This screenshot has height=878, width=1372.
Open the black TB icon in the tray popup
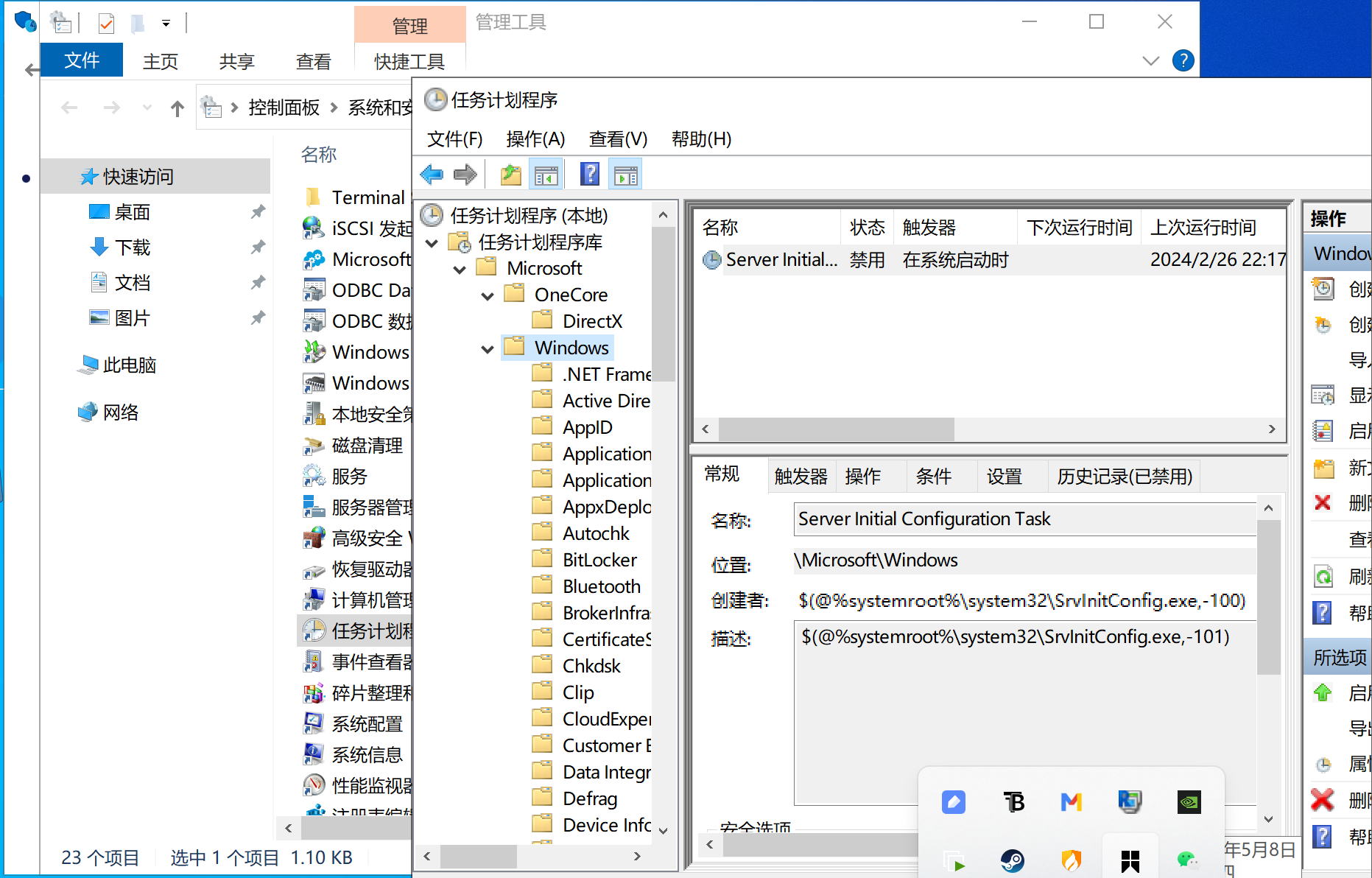coord(1013,801)
